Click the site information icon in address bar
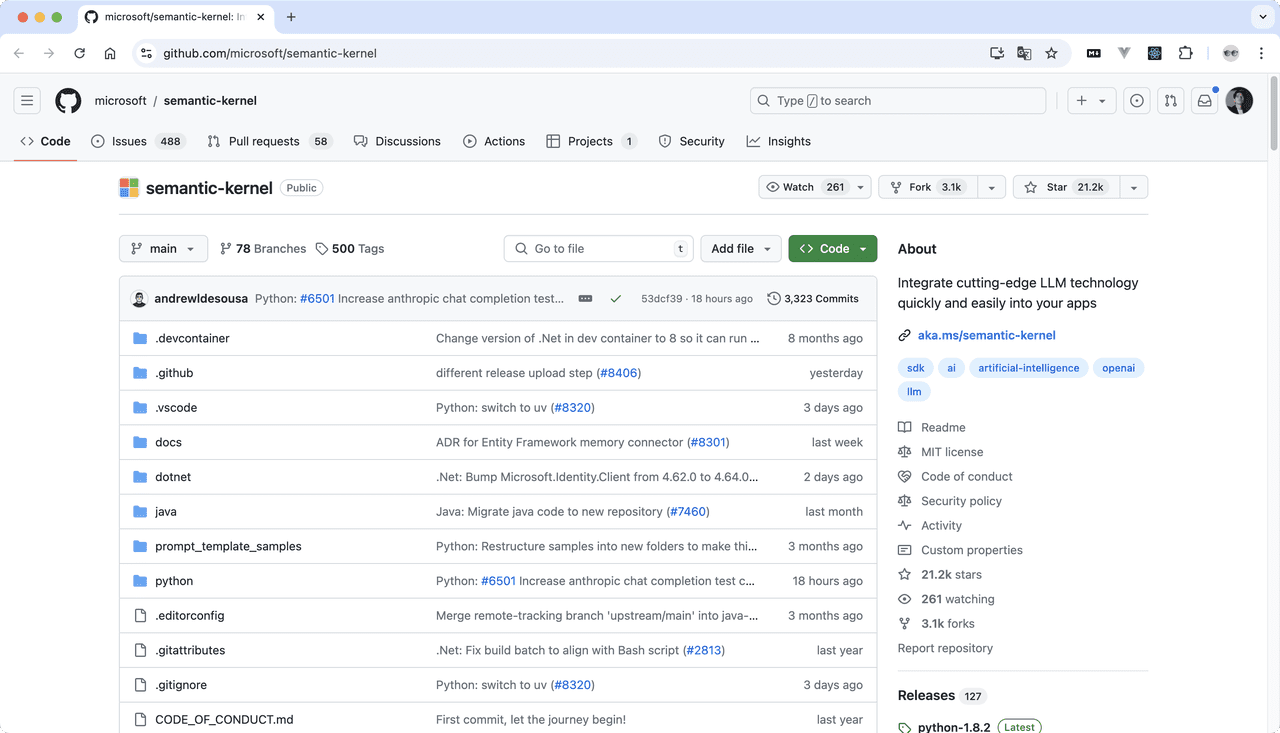 [146, 53]
